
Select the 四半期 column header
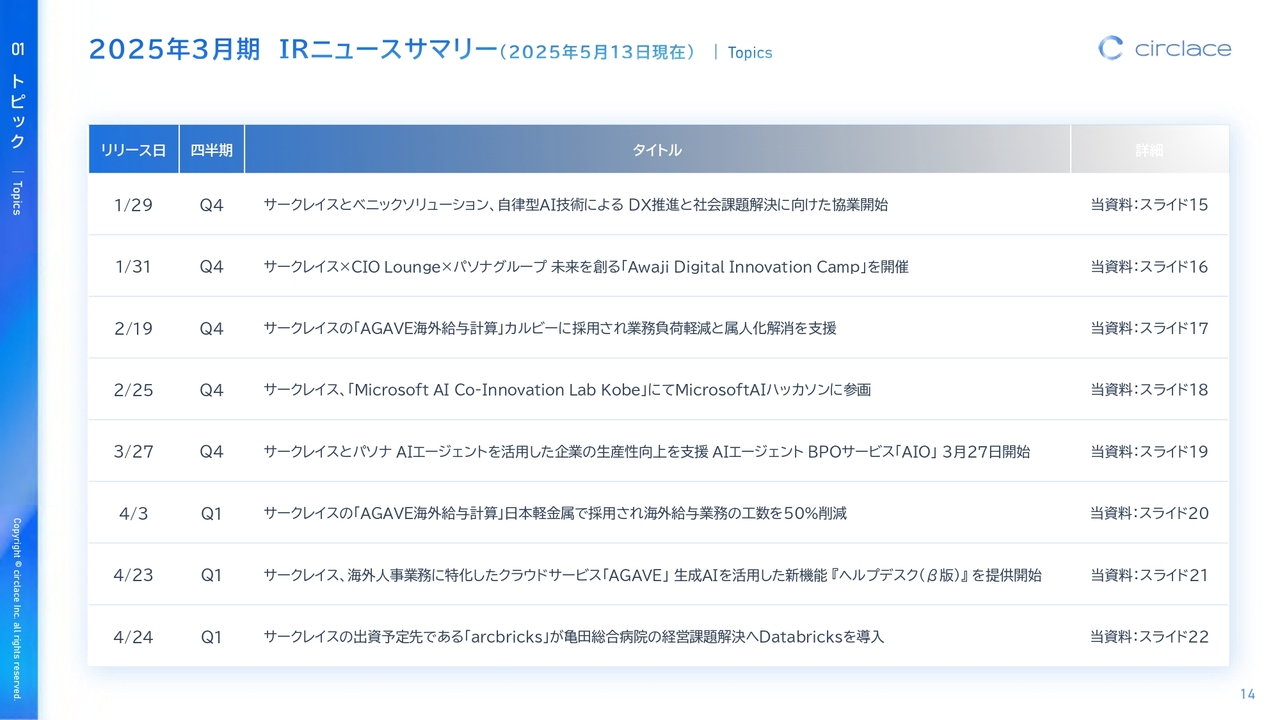[x=211, y=150]
